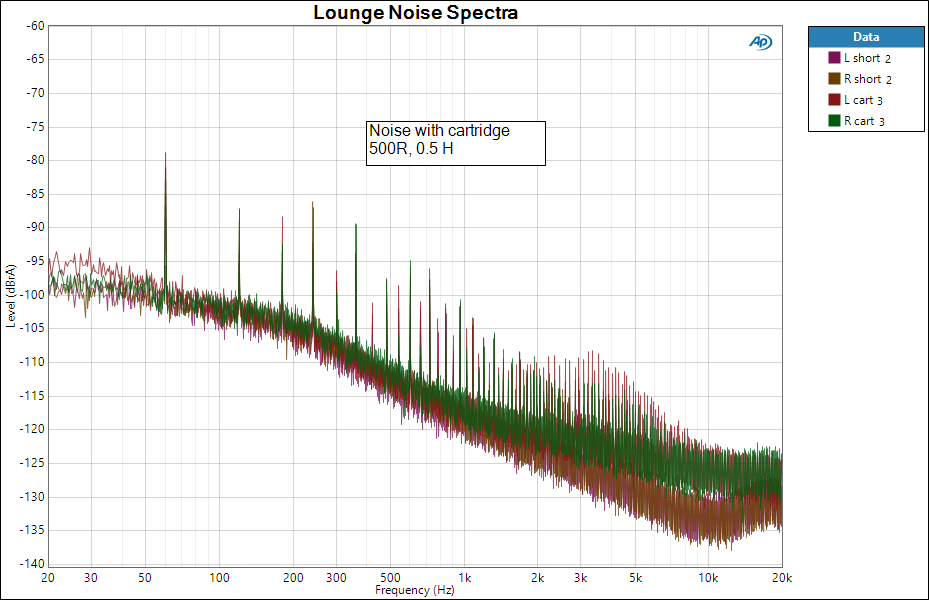This screenshot has width=929, height=600.
Task: Select the R short 2 brown color swatch
Action: point(834,79)
